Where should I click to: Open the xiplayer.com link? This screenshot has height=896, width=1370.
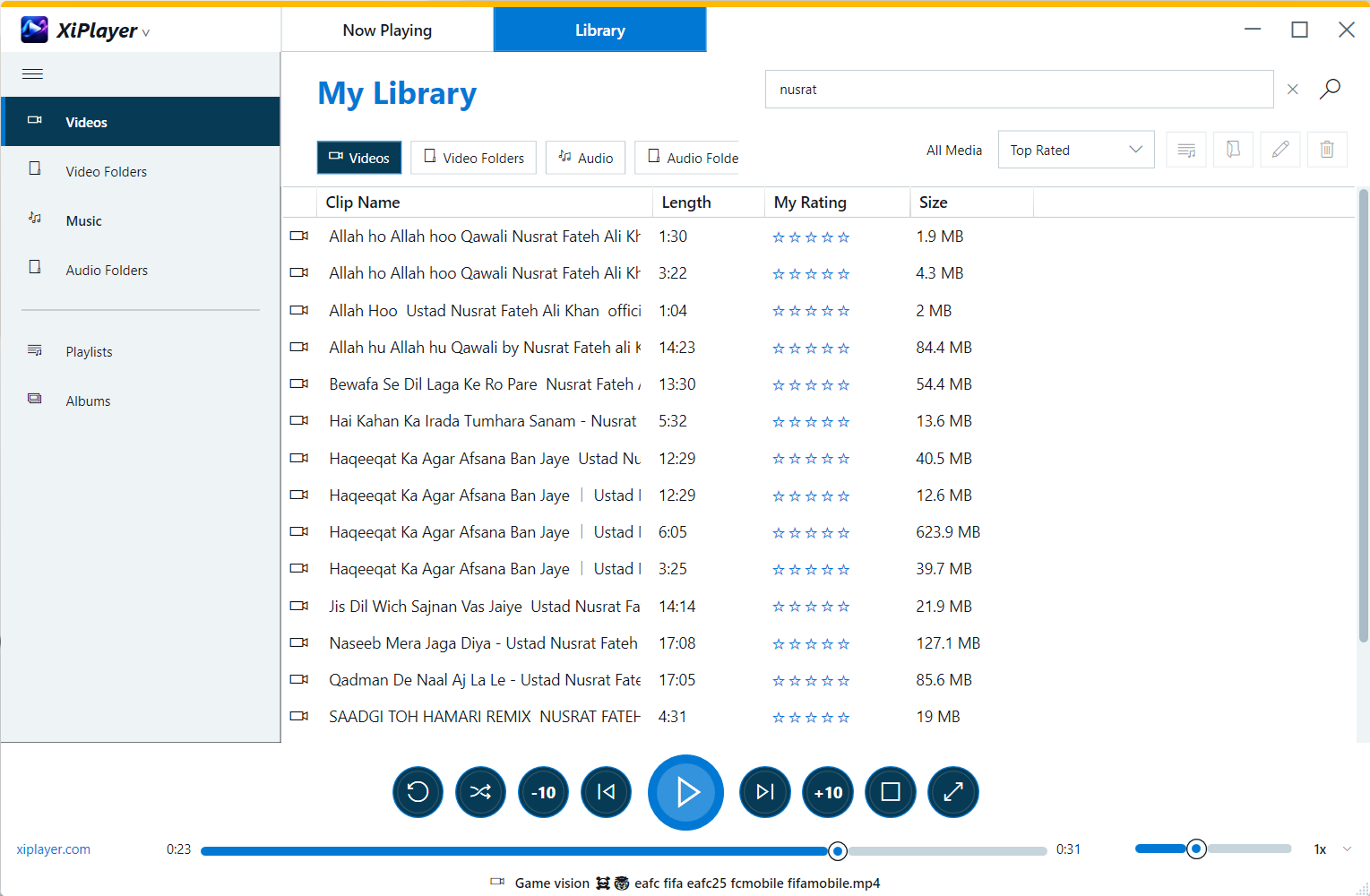(53, 849)
